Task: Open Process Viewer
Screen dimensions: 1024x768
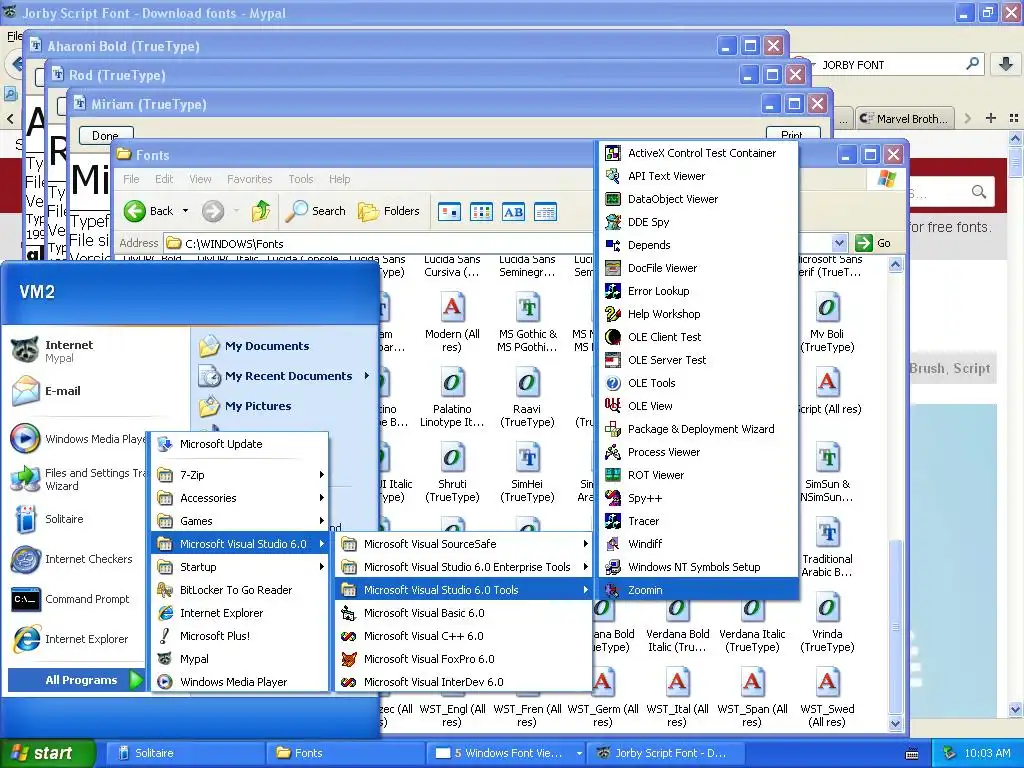Action: pyautogui.click(x=698, y=452)
